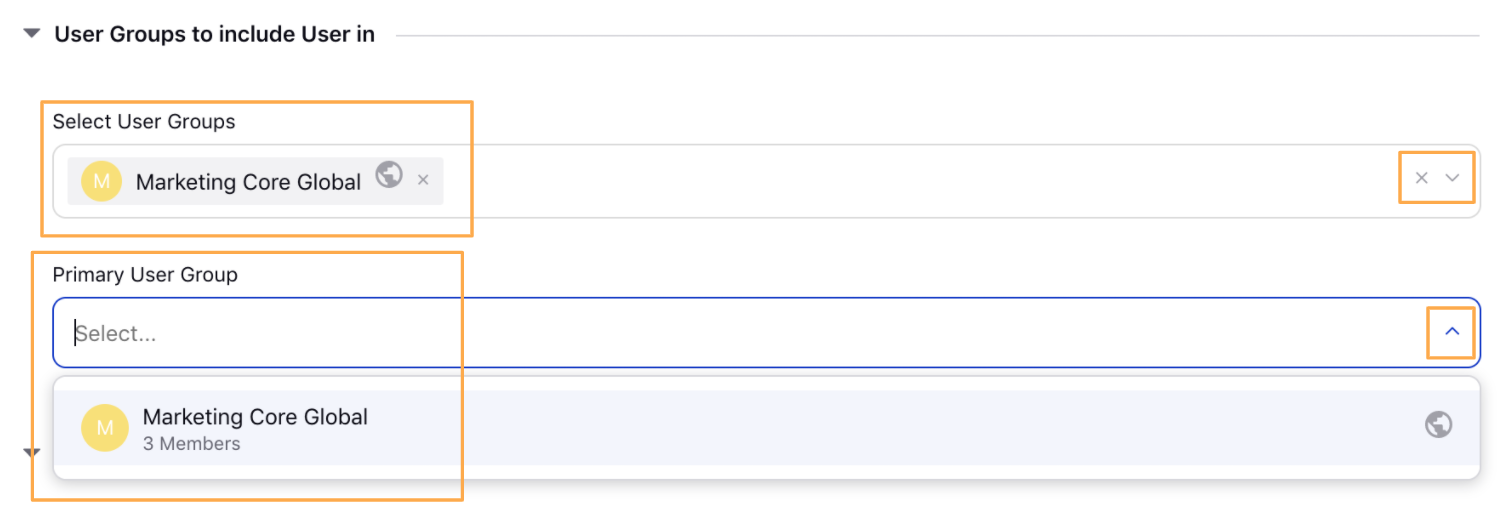Click yellow M avatar in the selected chip
The image size is (1508, 526).
tap(101, 181)
